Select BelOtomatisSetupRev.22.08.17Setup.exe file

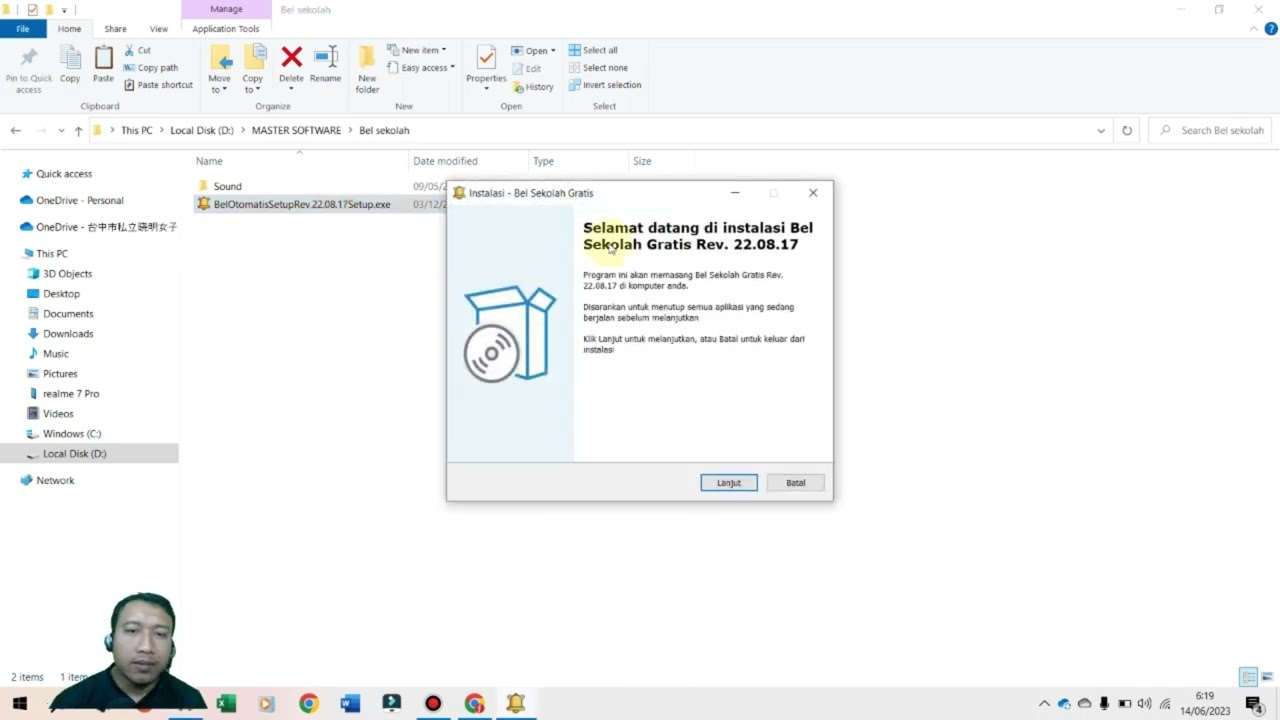tap(302, 204)
